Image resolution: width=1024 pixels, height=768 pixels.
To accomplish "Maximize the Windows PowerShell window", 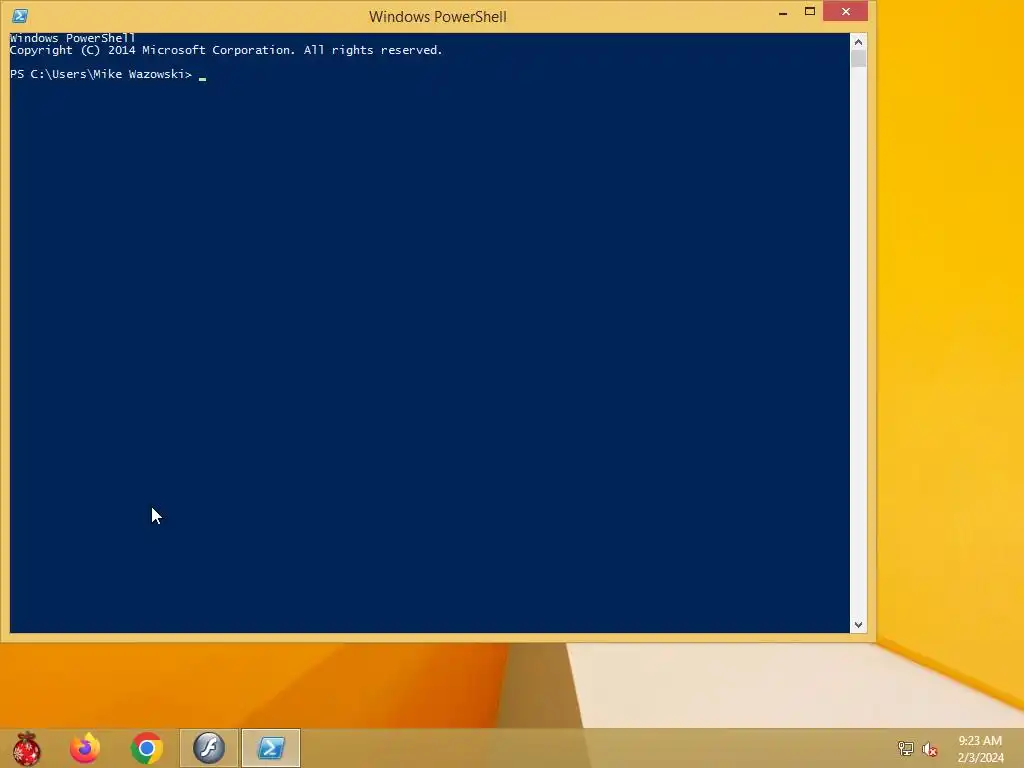I will [x=810, y=12].
